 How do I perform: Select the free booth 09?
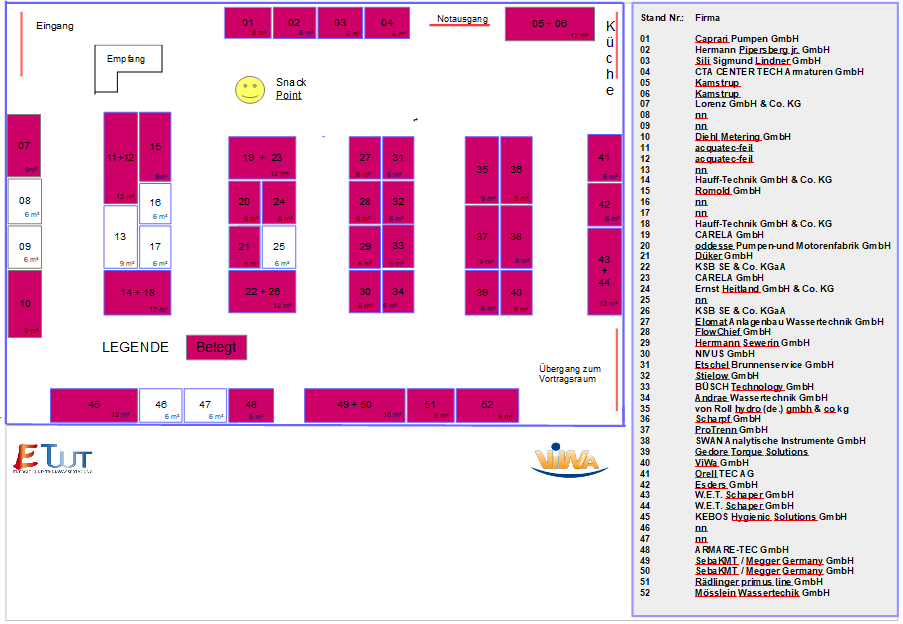click(x=25, y=247)
